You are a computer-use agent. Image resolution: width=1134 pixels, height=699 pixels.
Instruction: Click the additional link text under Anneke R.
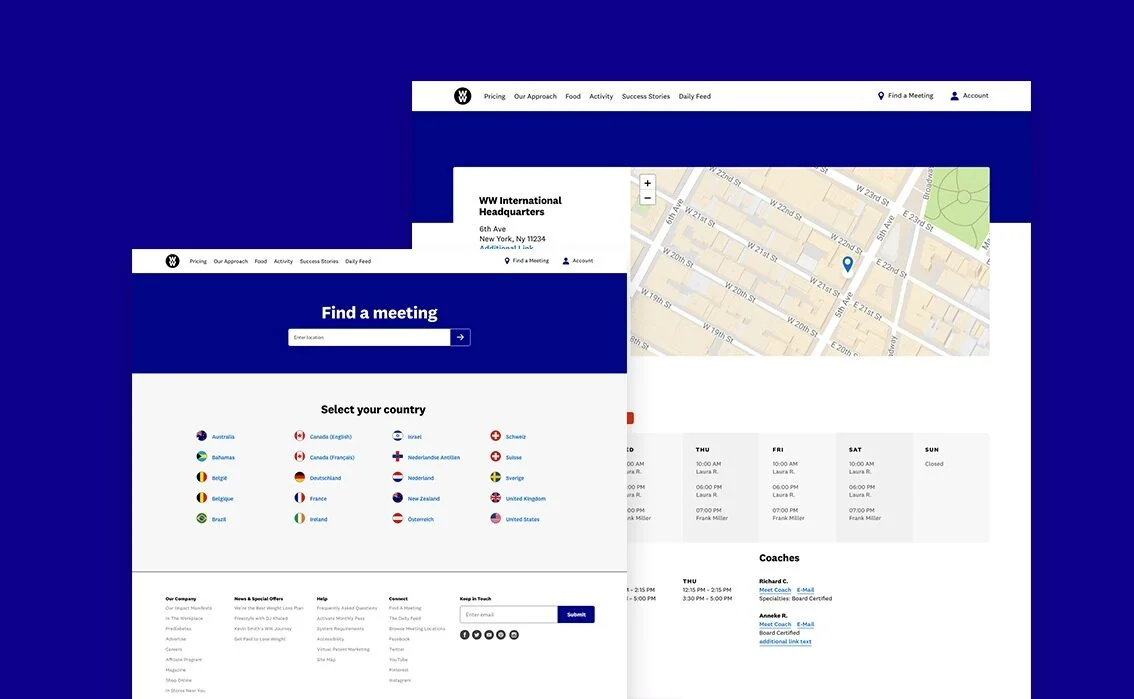(x=785, y=642)
